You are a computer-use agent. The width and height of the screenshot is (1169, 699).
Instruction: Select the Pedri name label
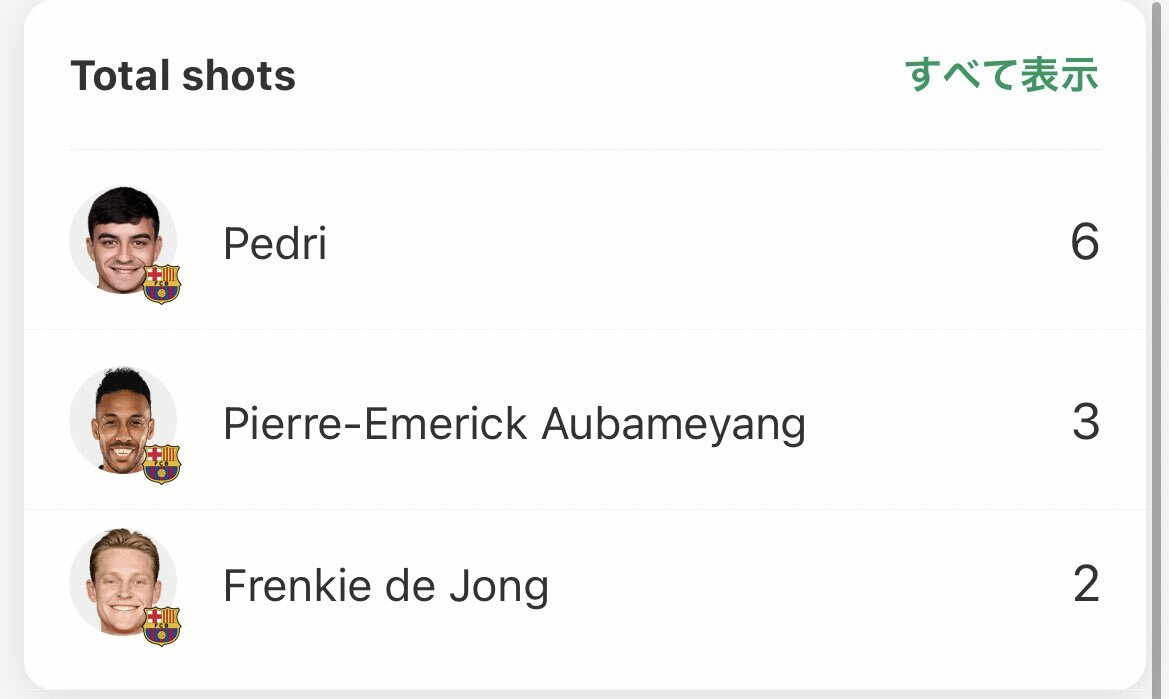(275, 243)
